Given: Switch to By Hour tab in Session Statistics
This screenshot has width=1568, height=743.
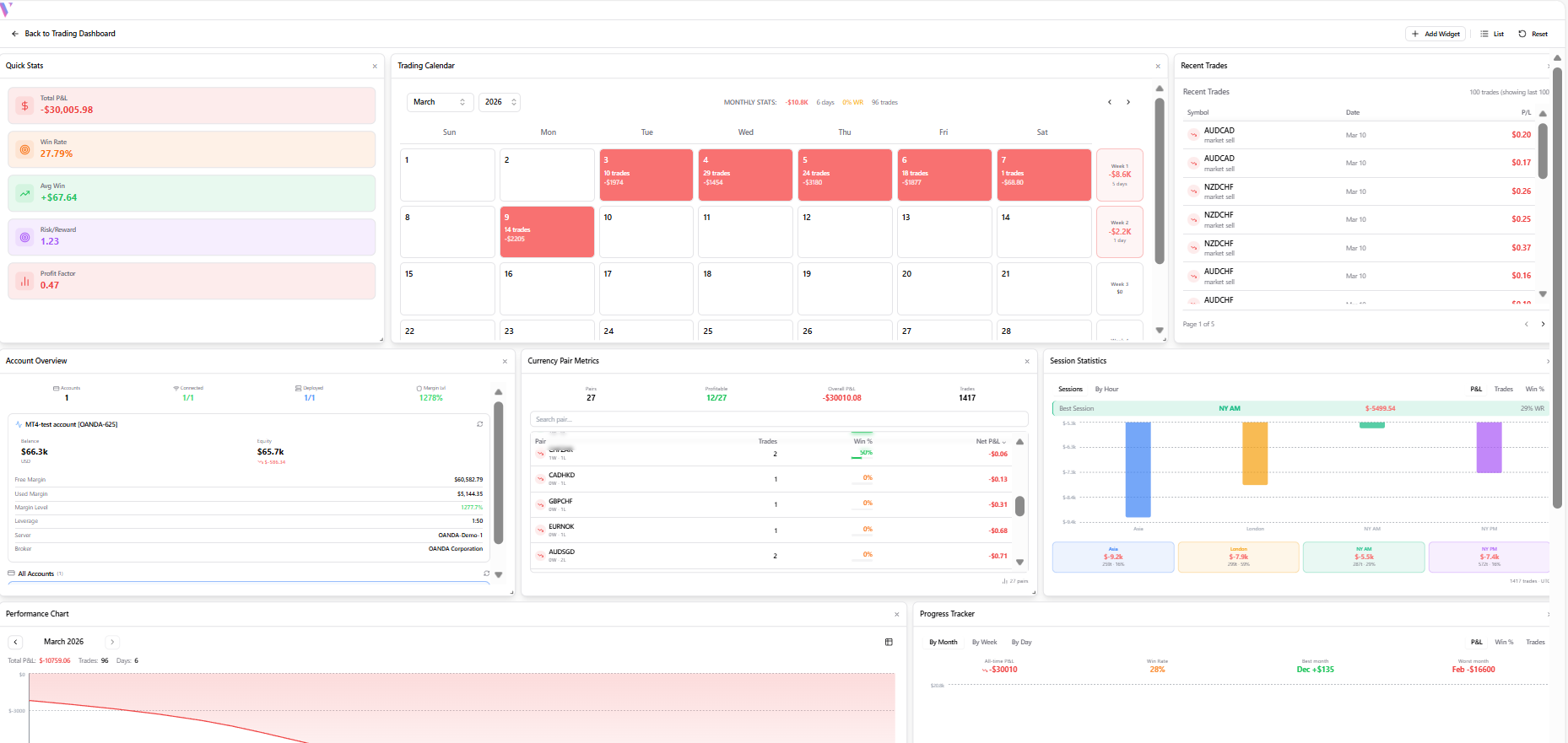Looking at the screenshot, I should click(1106, 389).
